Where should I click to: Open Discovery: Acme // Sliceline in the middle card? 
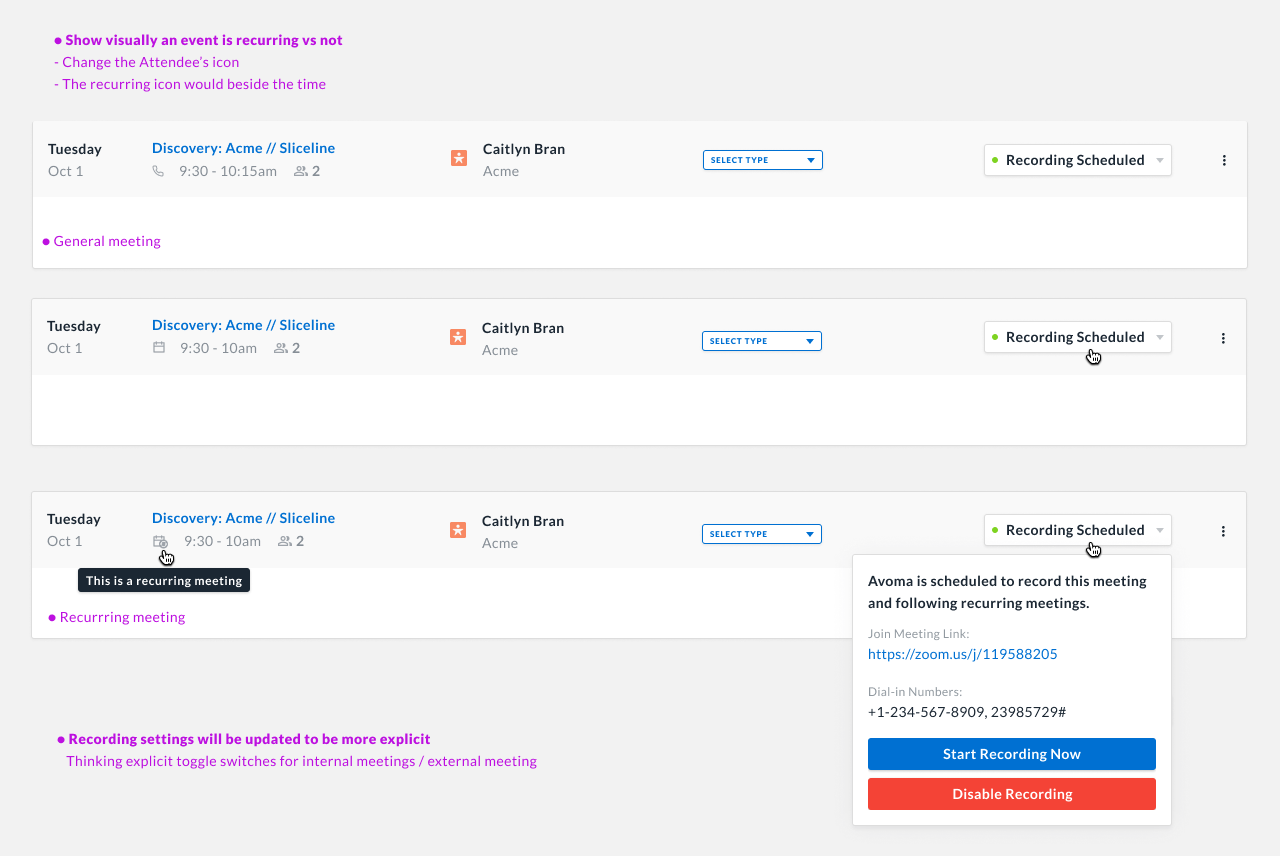[x=243, y=325]
